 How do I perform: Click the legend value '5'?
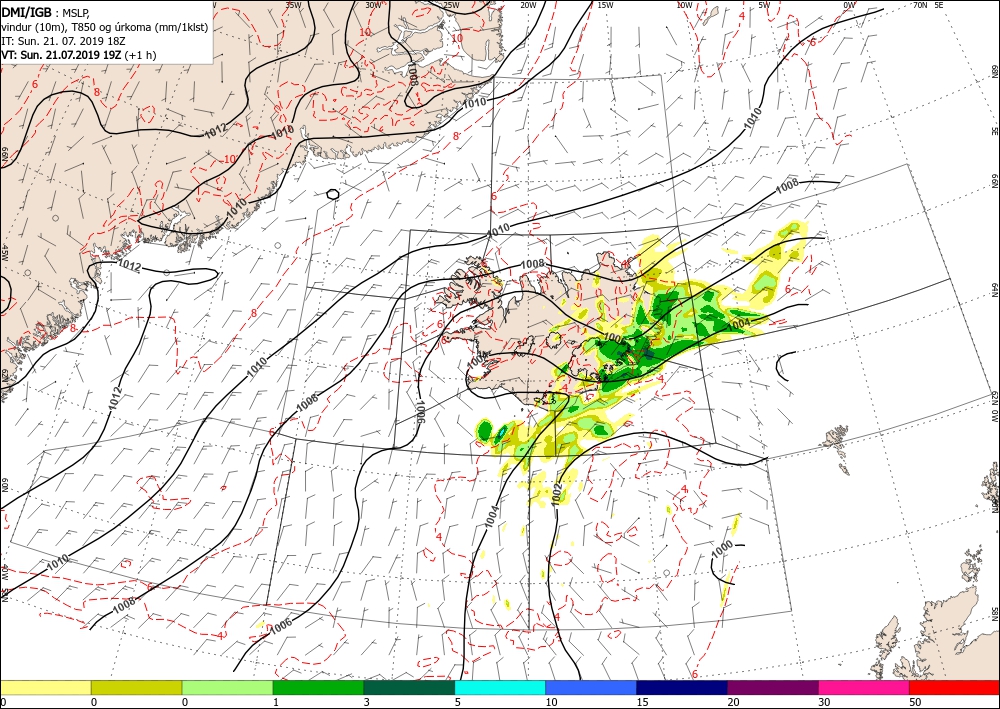click(x=458, y=702)
